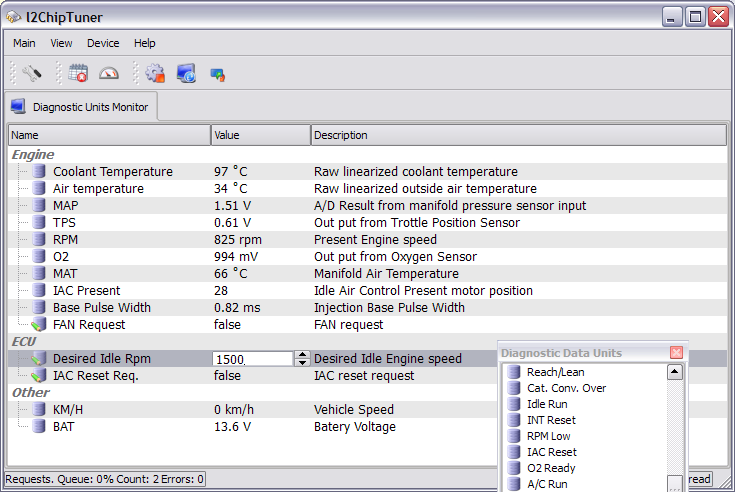Open the Help menu
This screenshot has width=735, height=492.
tap(144, 43)
